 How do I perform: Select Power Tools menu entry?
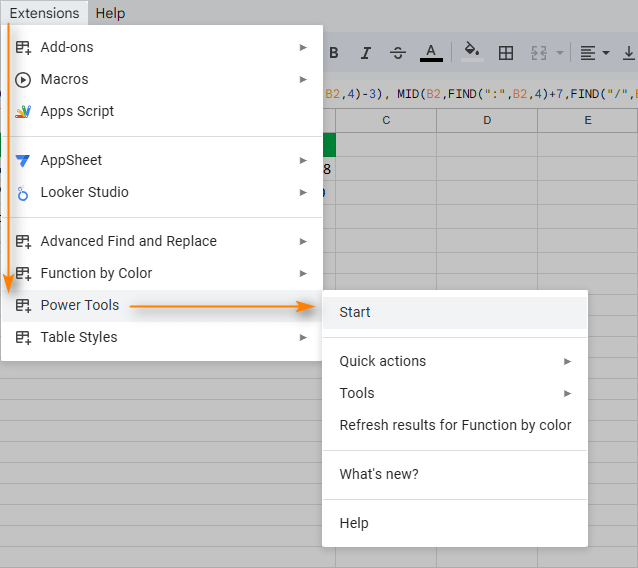tap(162, 305)
